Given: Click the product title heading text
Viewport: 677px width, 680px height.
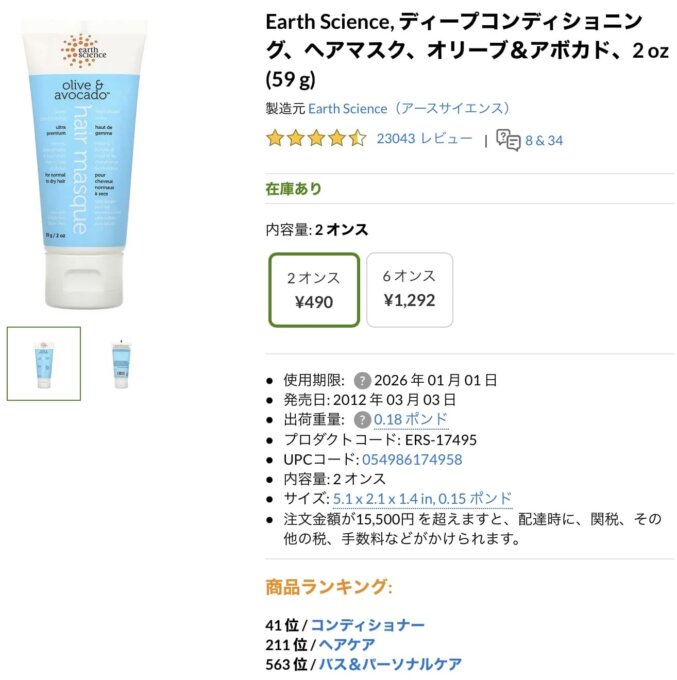Looking at the screenshot, I should coord(467,50).
